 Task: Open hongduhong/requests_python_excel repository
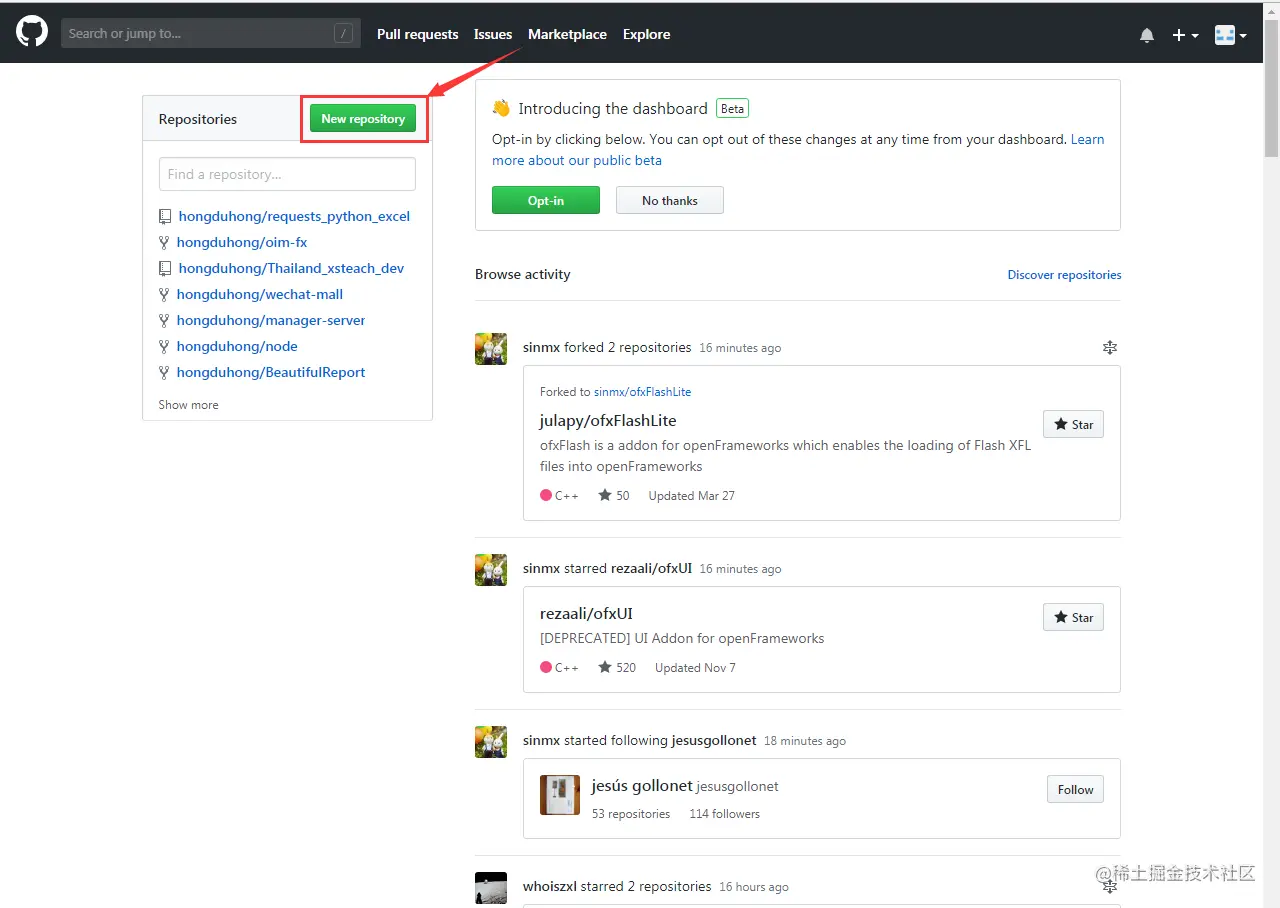click(294, 216)
